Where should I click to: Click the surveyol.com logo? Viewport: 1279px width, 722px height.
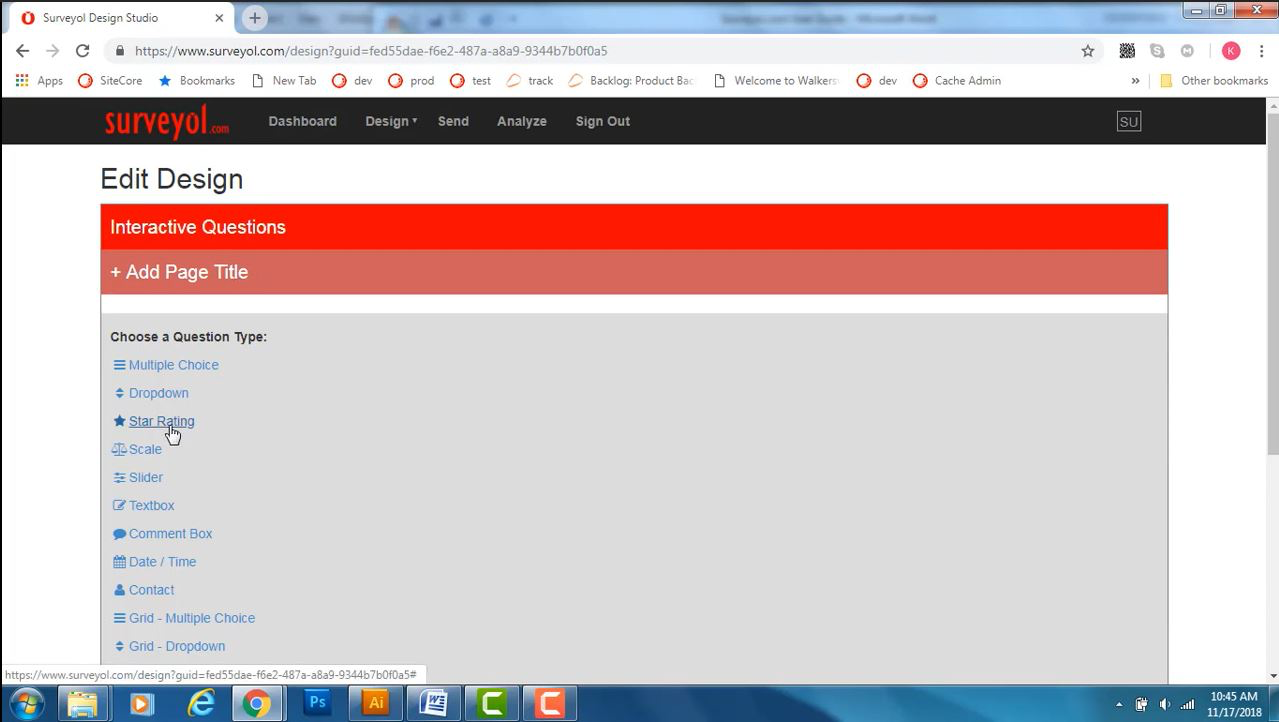tap(167, 121)
